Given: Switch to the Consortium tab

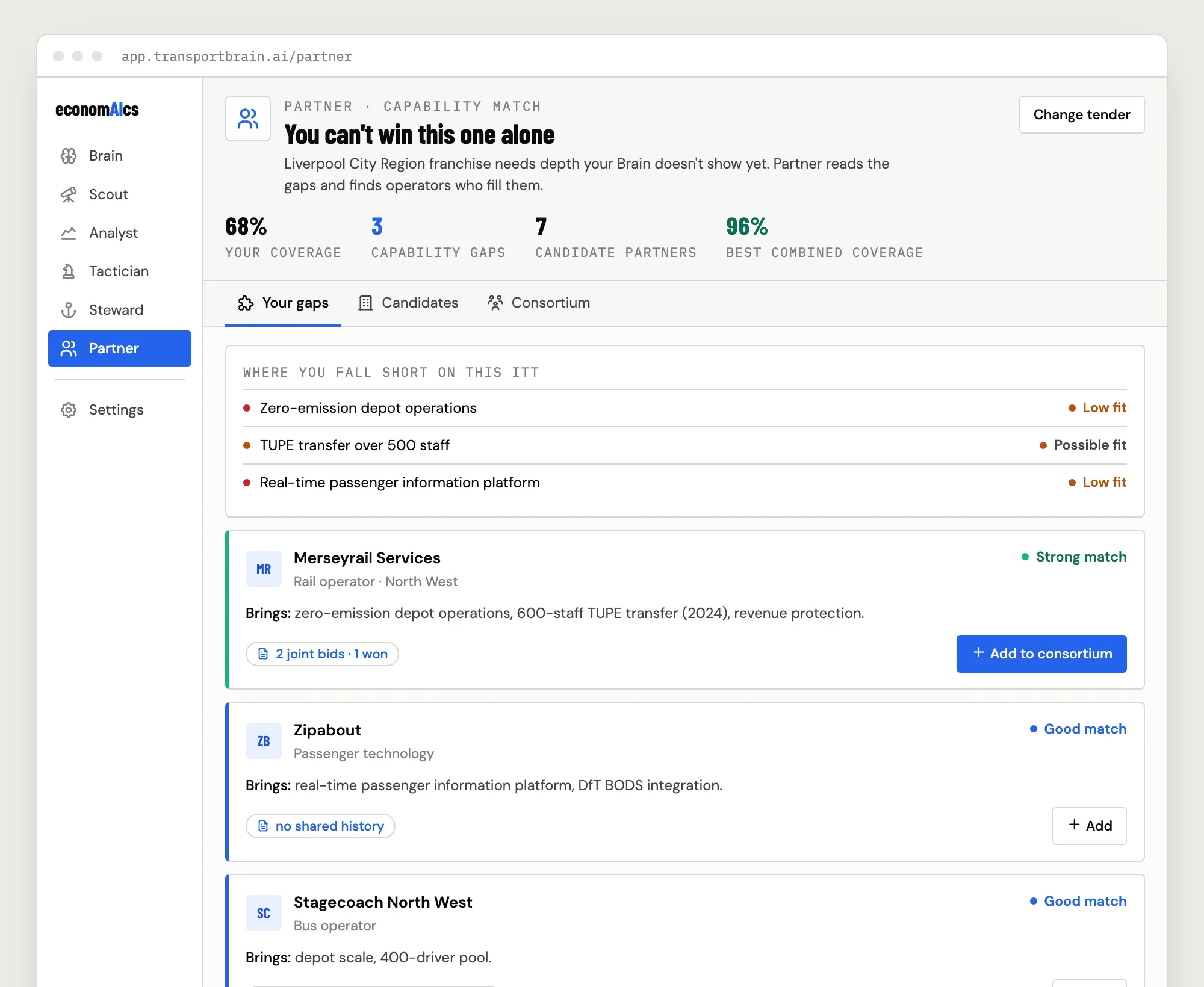Looking at the screenshot, I should point(539,303).
